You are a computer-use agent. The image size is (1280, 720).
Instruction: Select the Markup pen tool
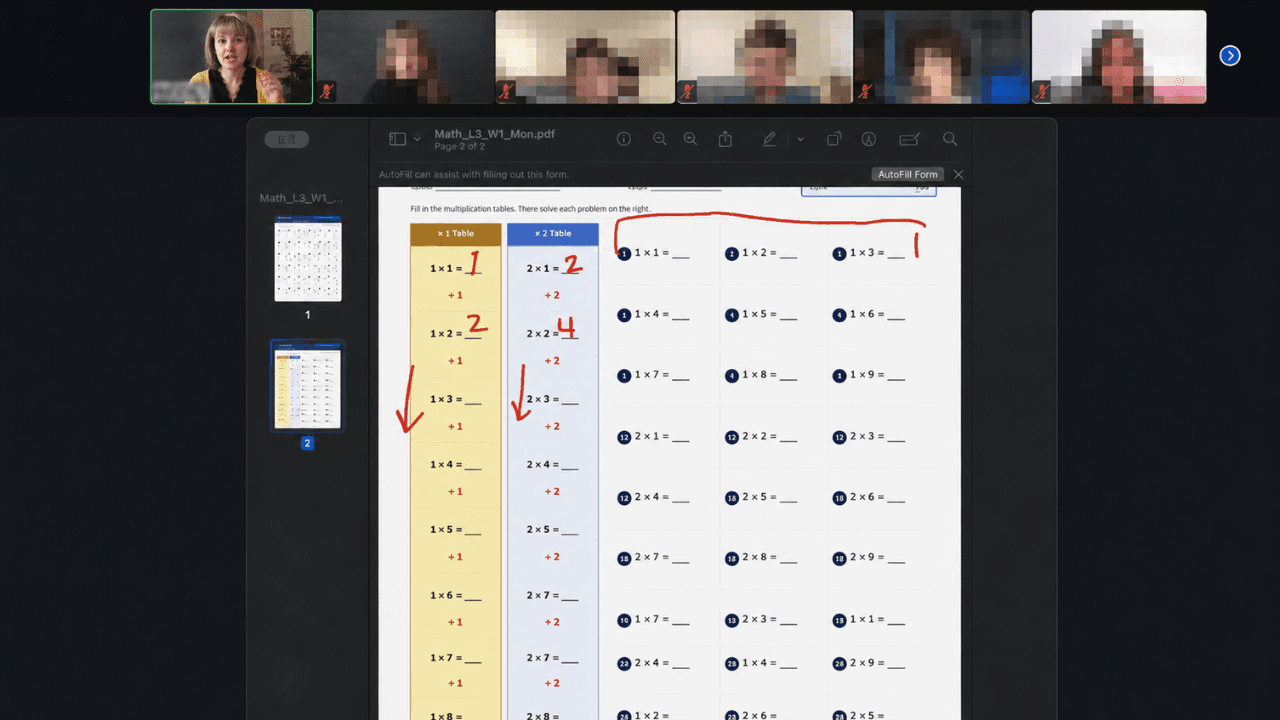[769, 139]
